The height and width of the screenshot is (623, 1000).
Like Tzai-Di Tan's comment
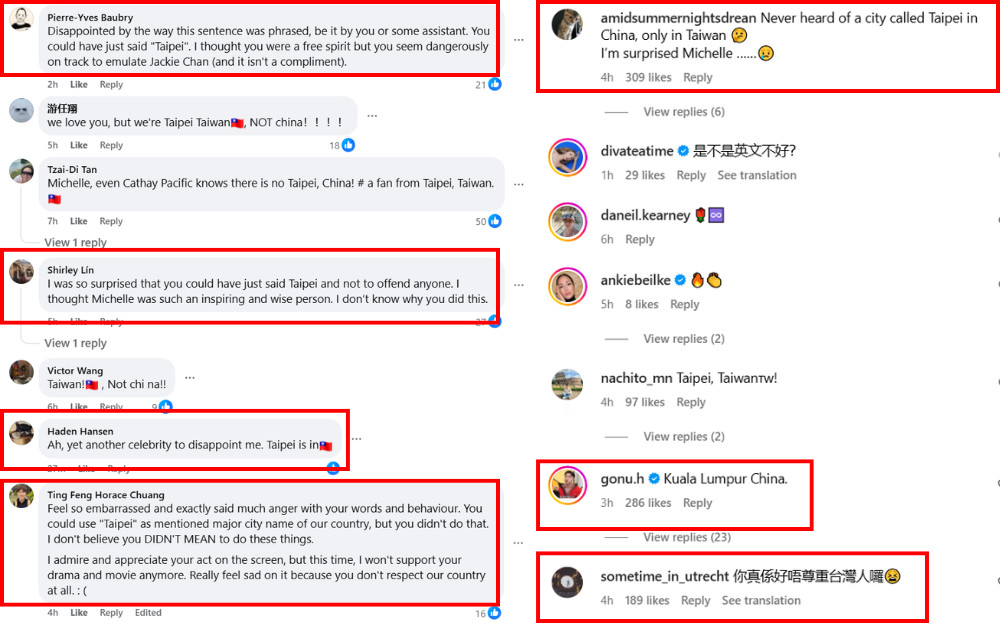[x=78, y=221]
